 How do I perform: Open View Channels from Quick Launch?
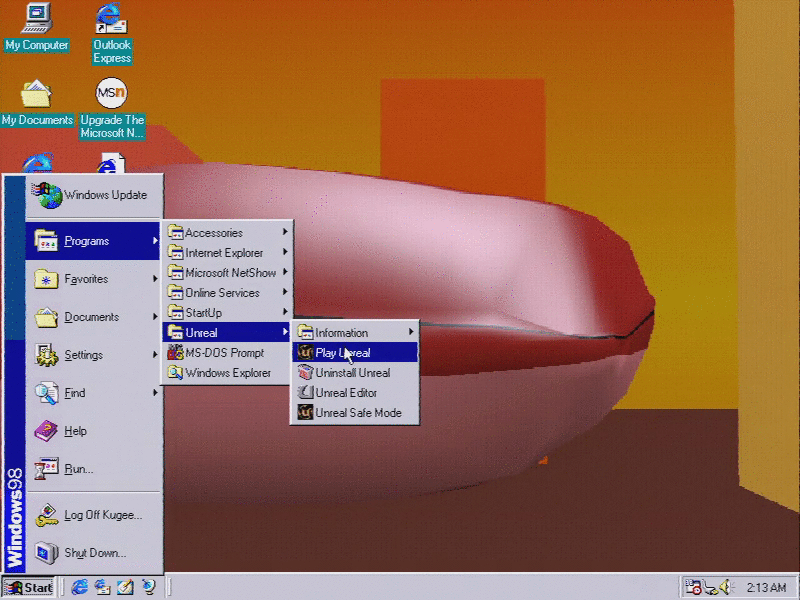click(x=148, y=587)
